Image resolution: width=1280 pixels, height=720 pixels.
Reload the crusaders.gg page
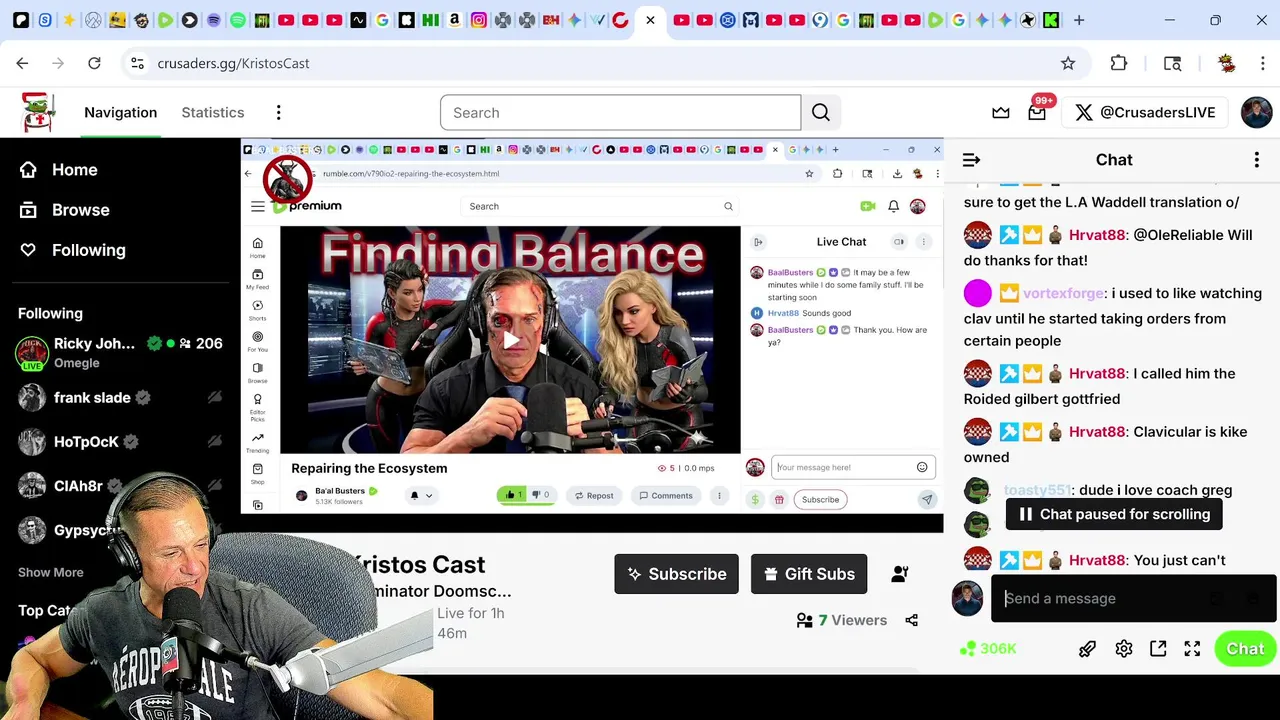[x=94, y=63]
